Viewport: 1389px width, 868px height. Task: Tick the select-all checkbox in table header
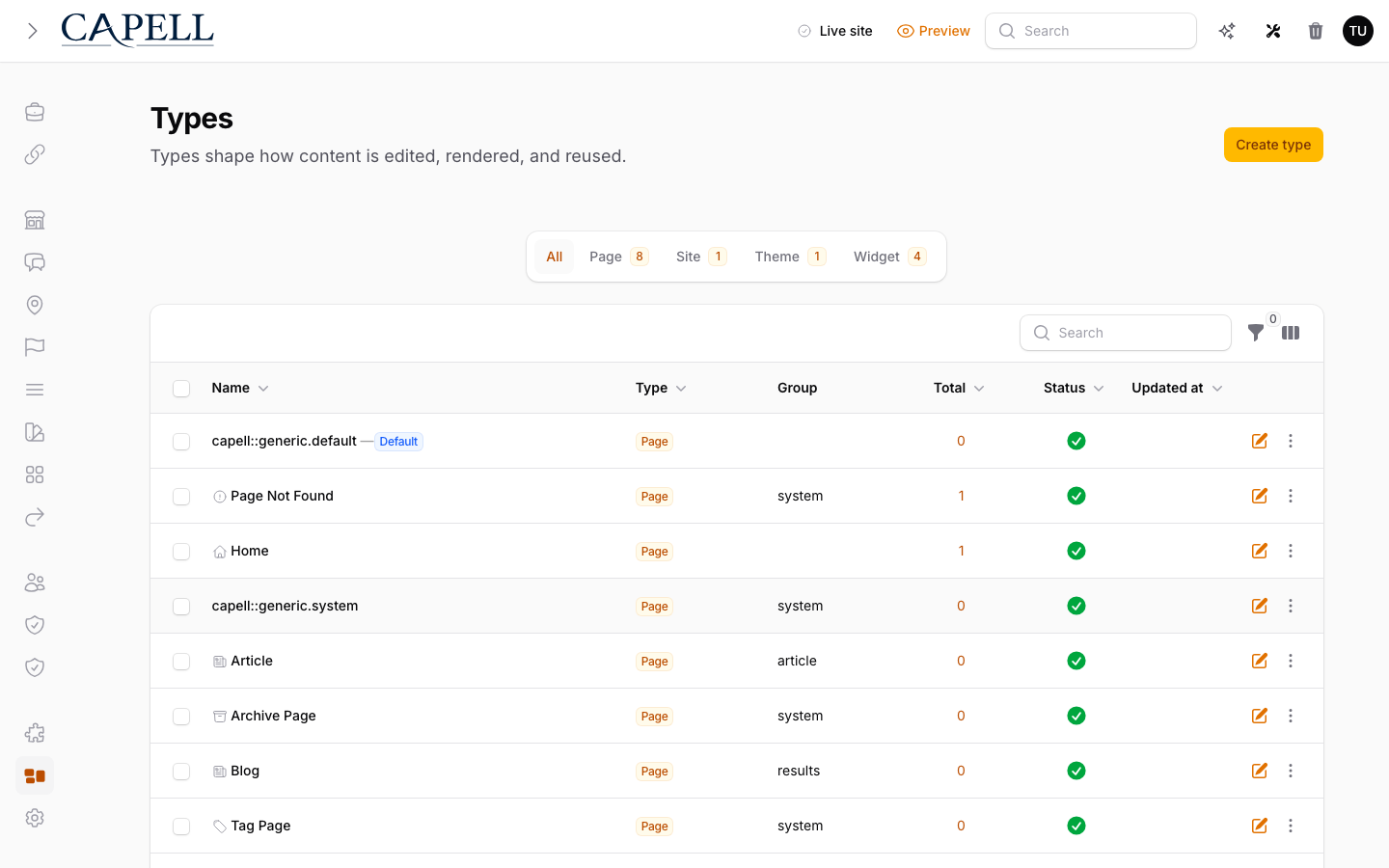point(181,389)
